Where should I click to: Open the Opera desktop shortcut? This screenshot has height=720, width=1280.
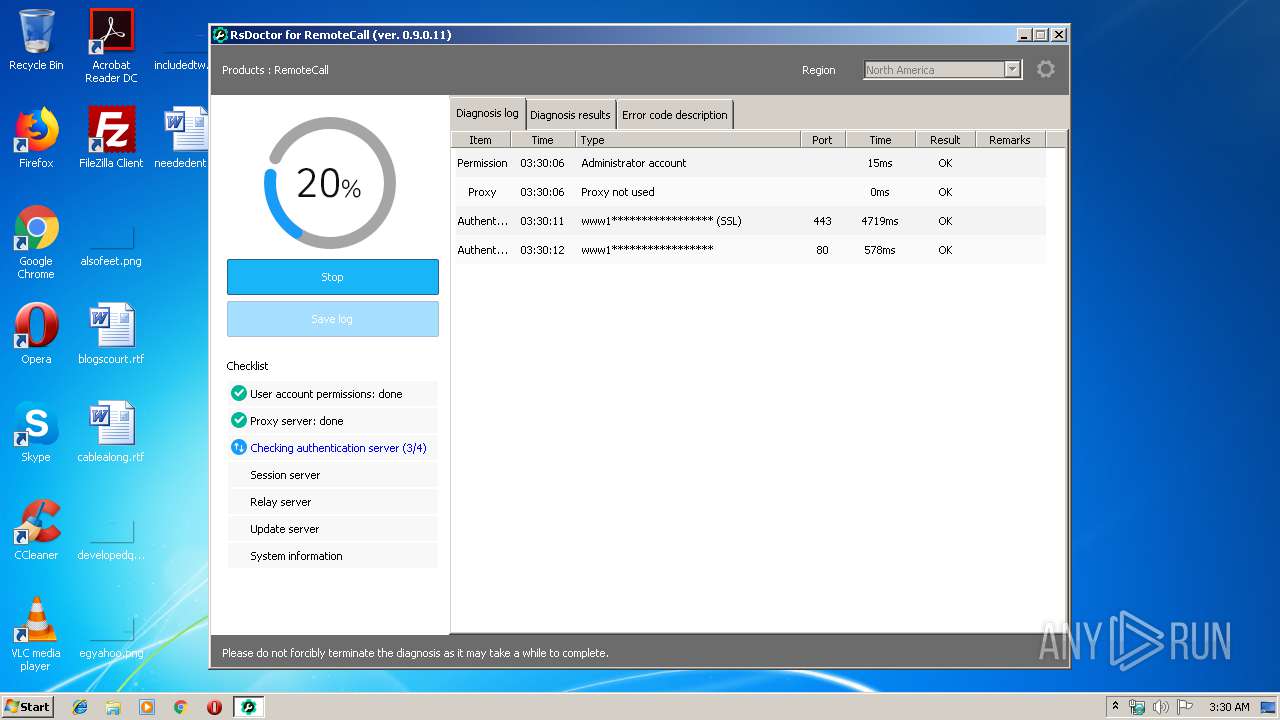click(36, 334)
